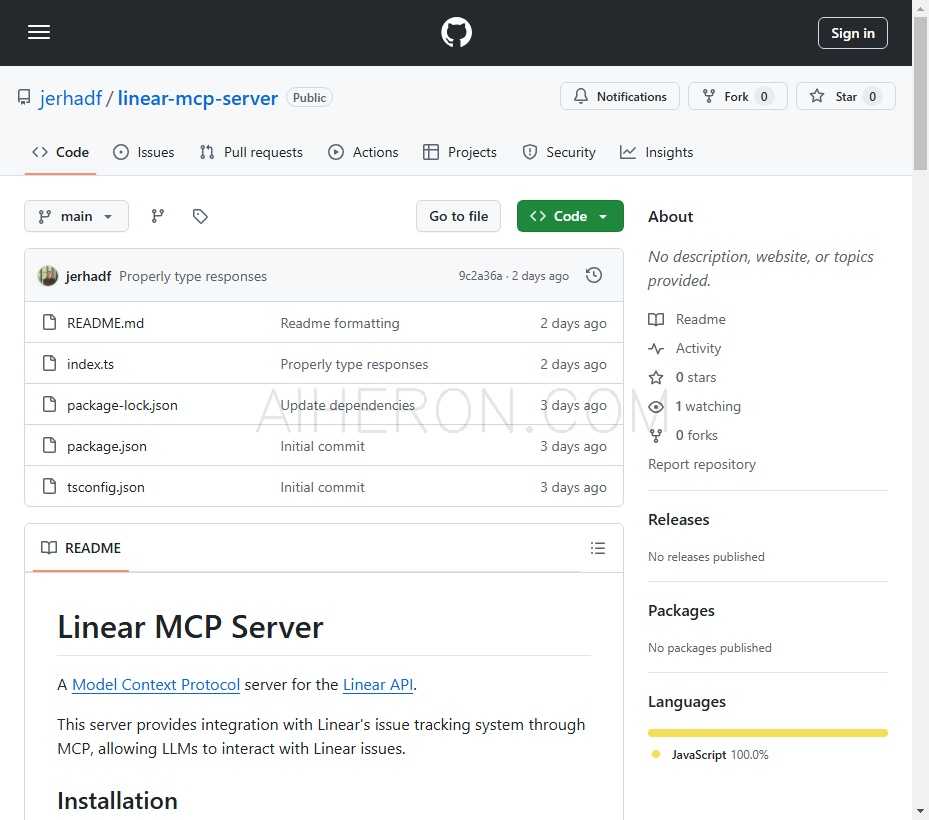Click the yellow JavaScript language bar
This screenshot has height=820, width=929.
click(x=767, y=733)
